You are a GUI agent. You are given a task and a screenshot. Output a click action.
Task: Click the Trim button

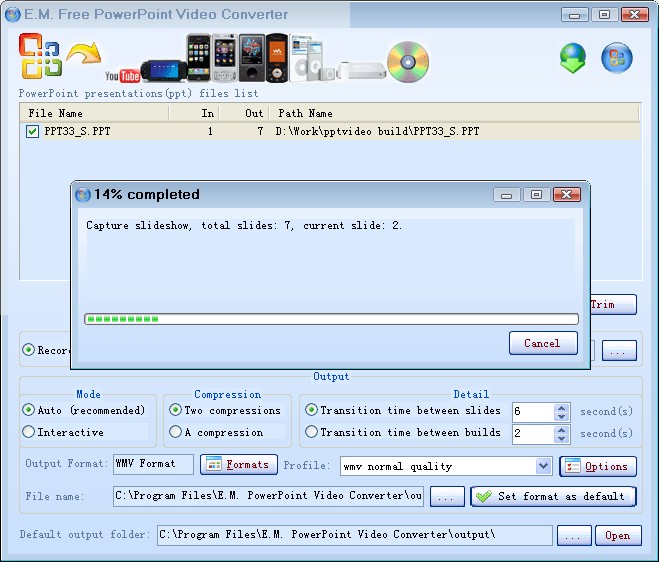click(613, 304)
